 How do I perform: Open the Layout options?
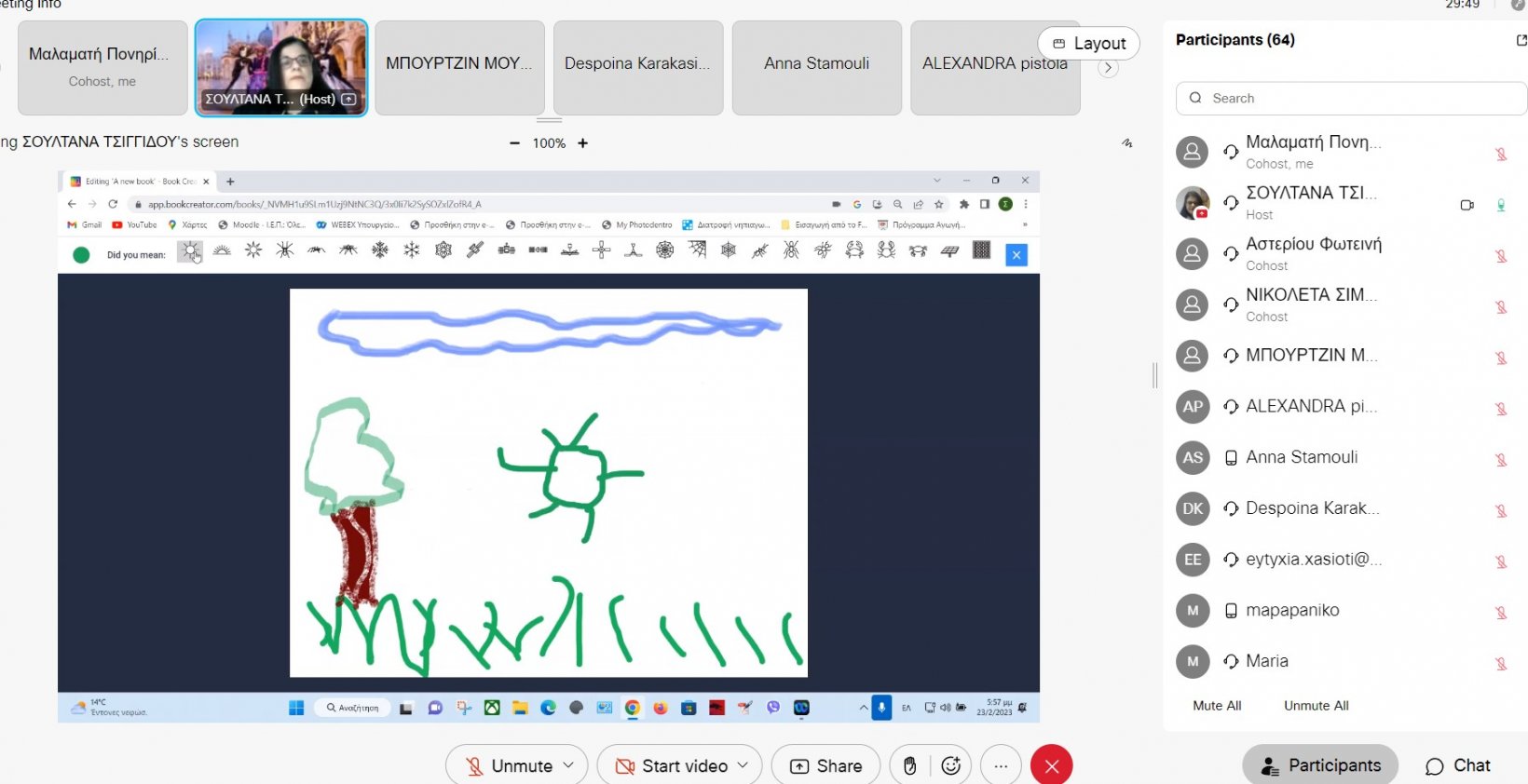pyautogui.click(x=1088, y=44)
